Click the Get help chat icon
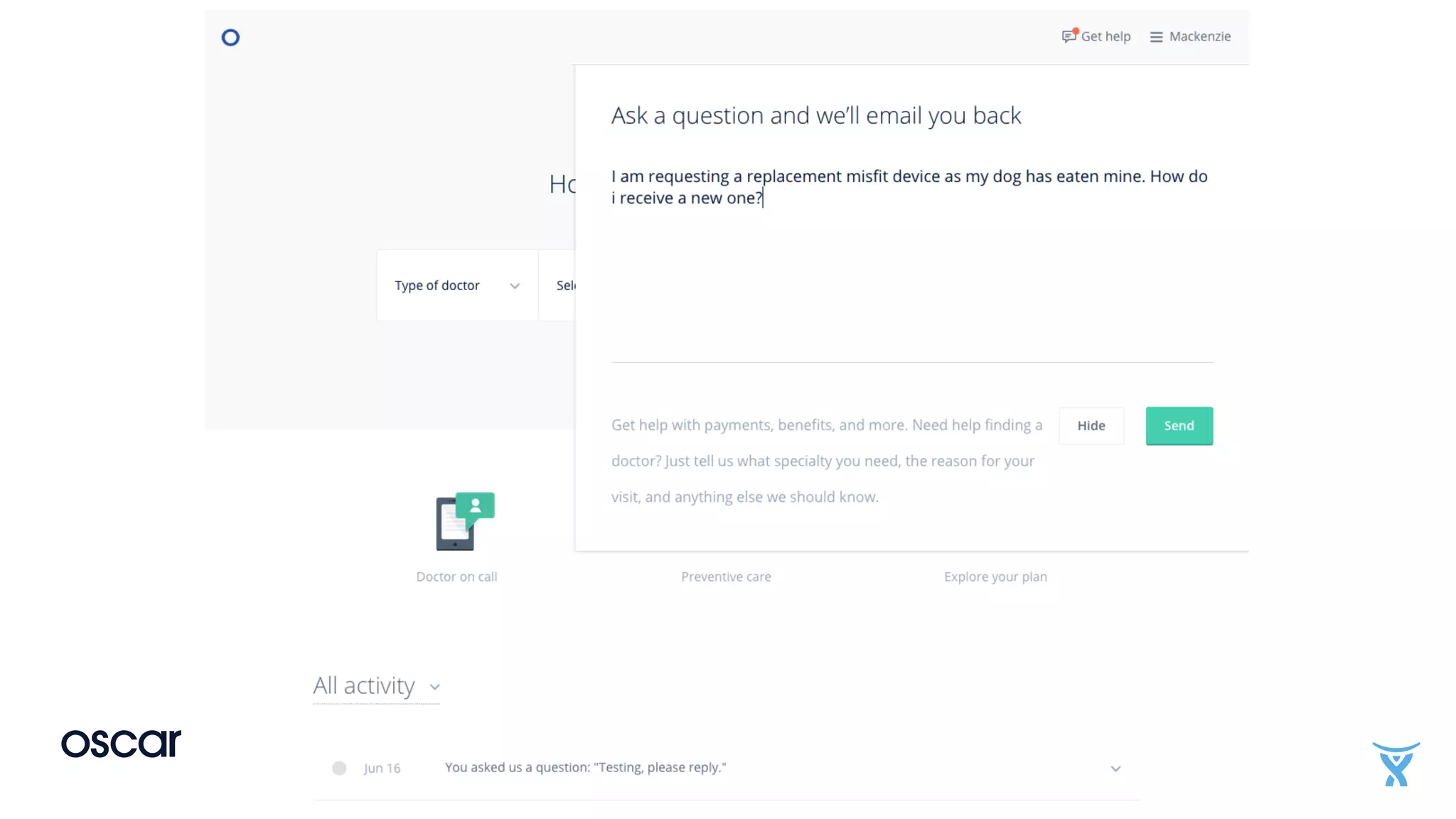The height and width of the screenshot is (819, 1456). [x=1069, y=36]
